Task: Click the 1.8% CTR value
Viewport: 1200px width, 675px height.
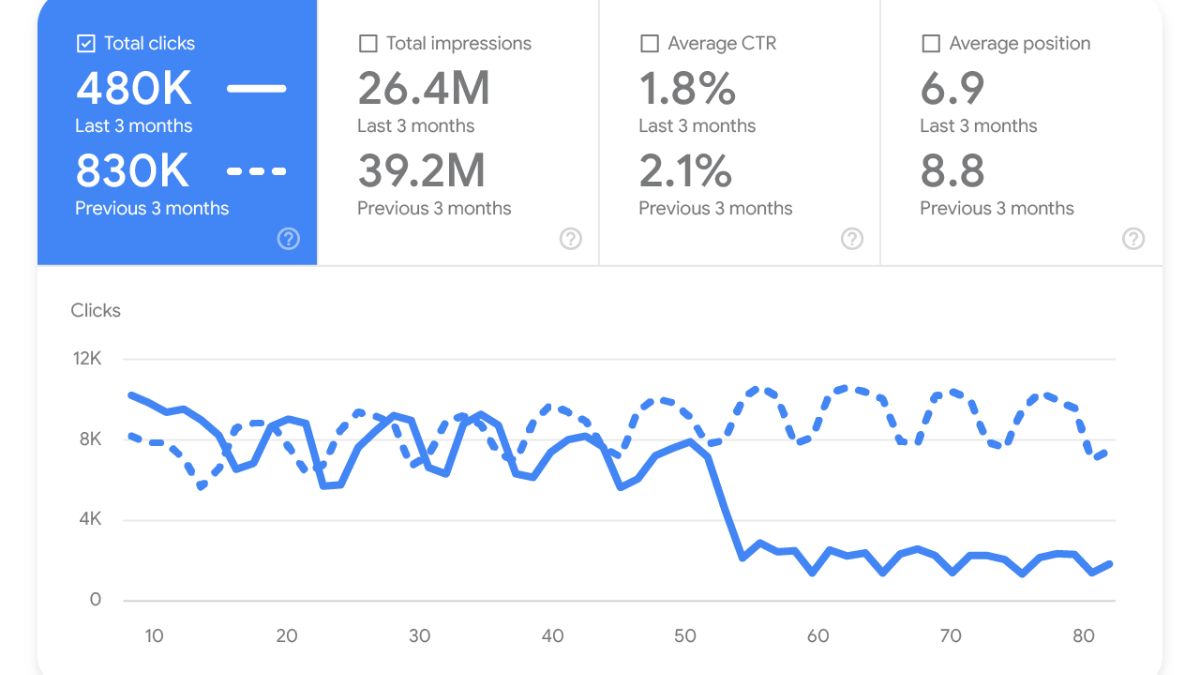Action: tap(688, 89)
